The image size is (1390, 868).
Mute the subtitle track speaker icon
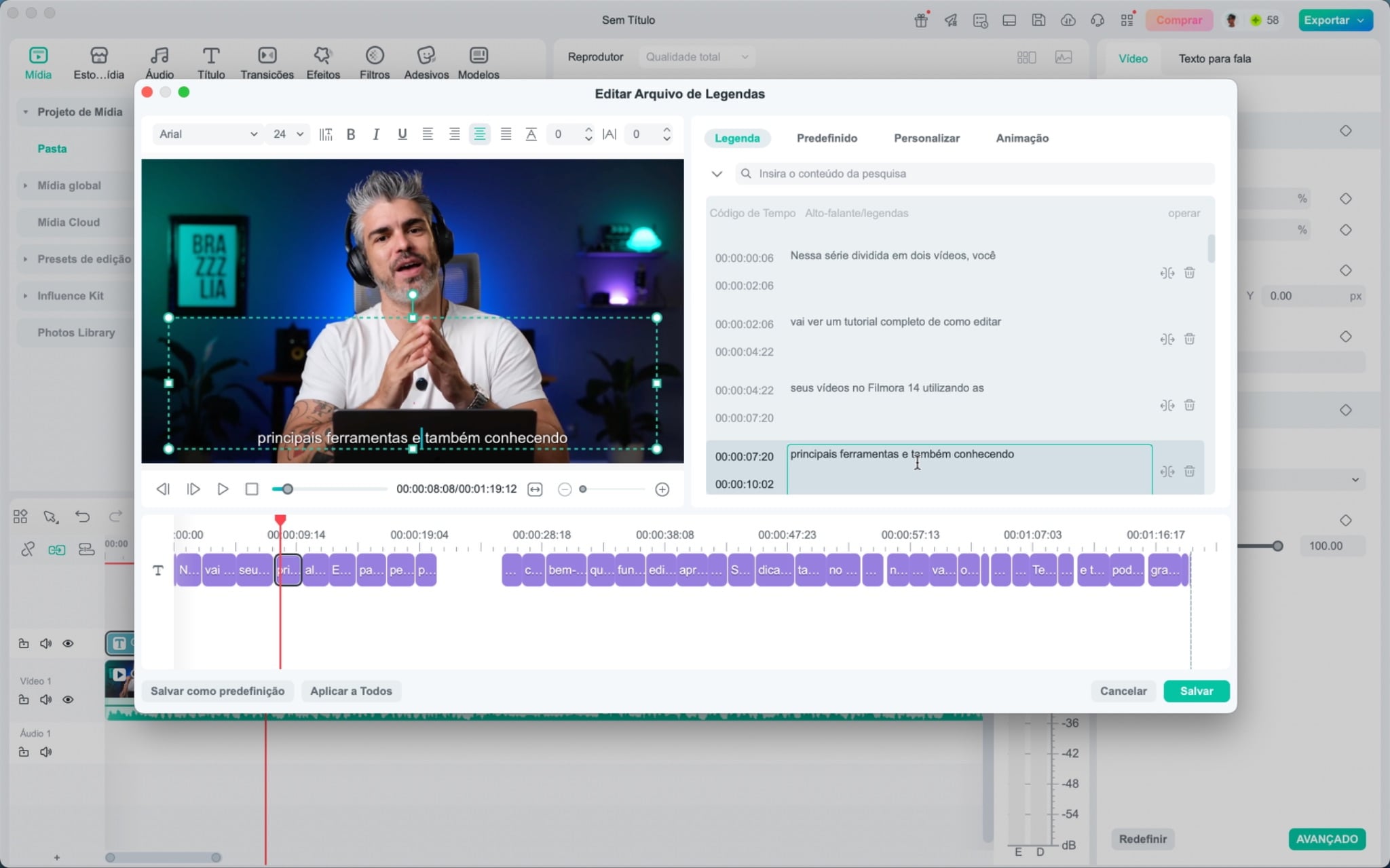point(45,643)
